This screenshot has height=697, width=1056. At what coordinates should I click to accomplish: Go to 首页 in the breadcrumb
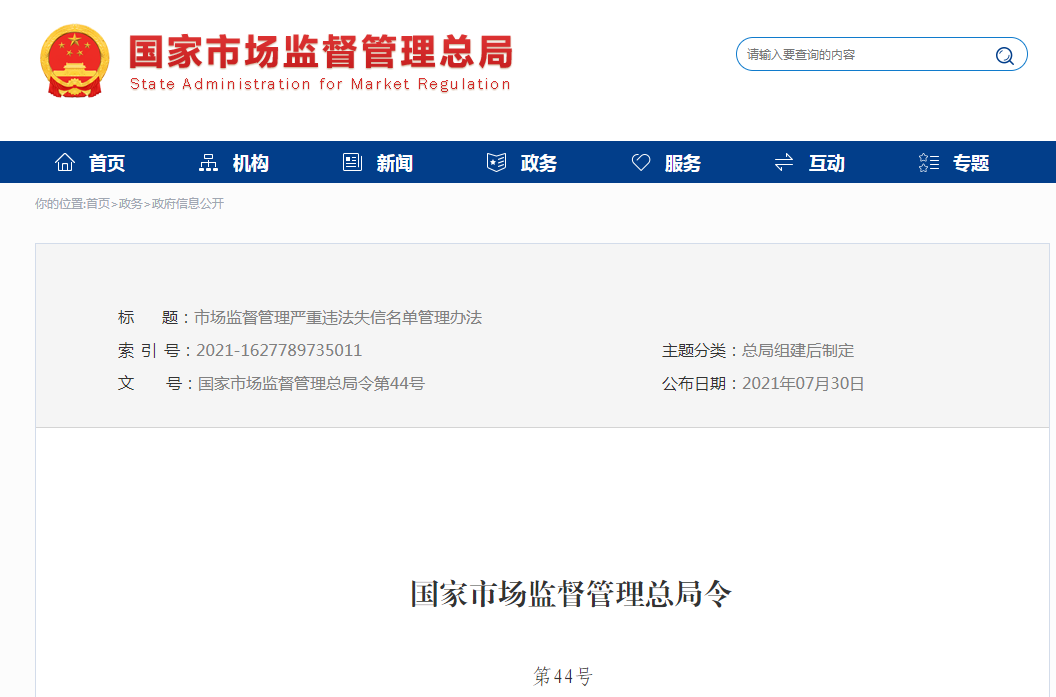(98, 203)
